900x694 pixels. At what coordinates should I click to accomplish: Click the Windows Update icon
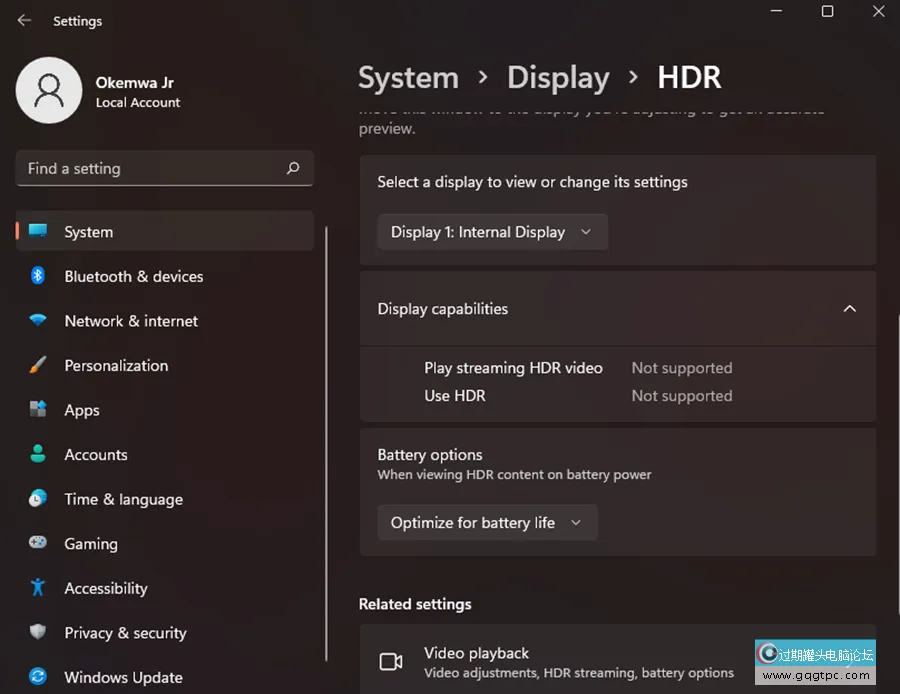(38, 677)
